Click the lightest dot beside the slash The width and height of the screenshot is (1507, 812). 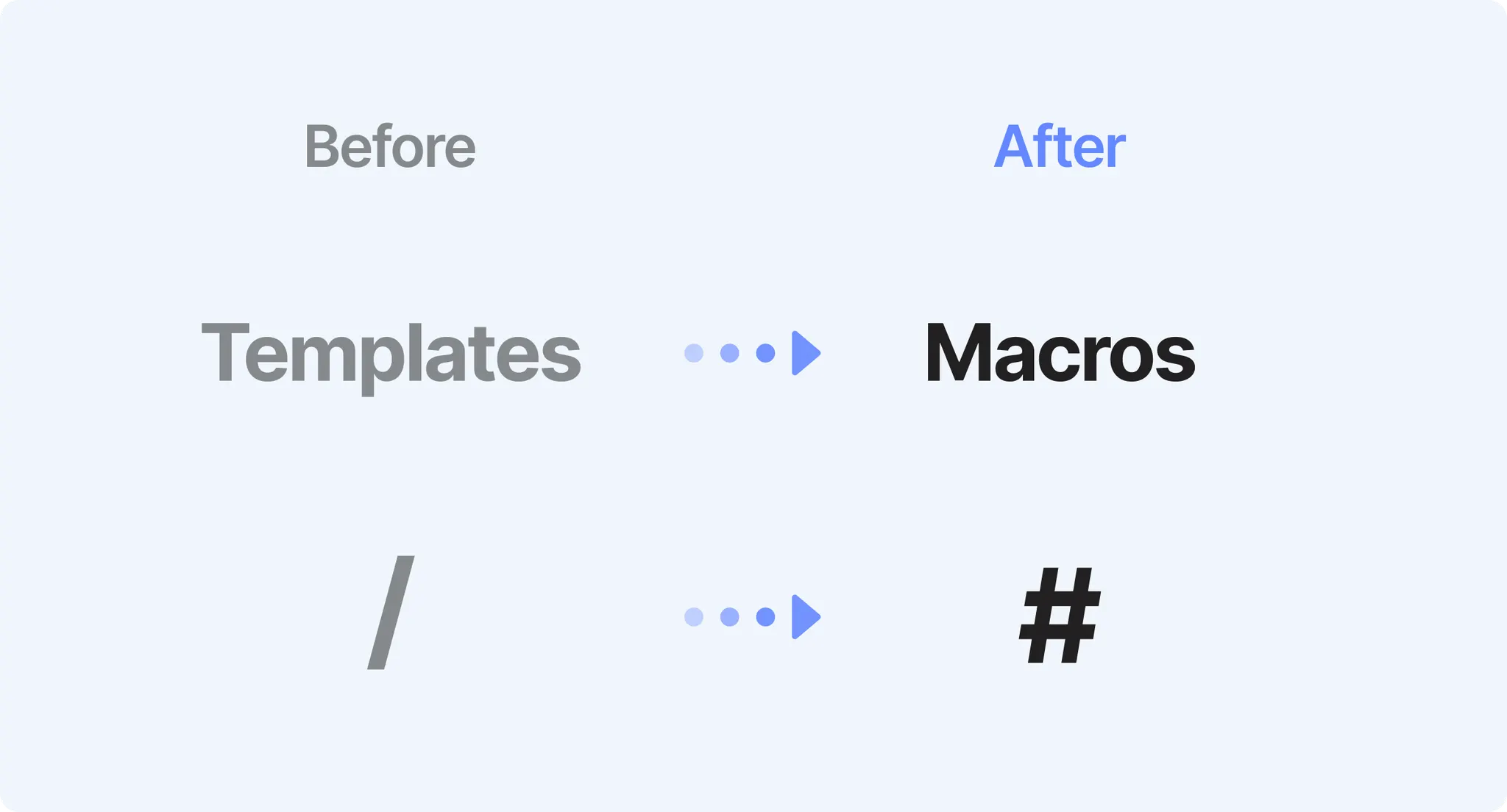[x=694, y=616]
